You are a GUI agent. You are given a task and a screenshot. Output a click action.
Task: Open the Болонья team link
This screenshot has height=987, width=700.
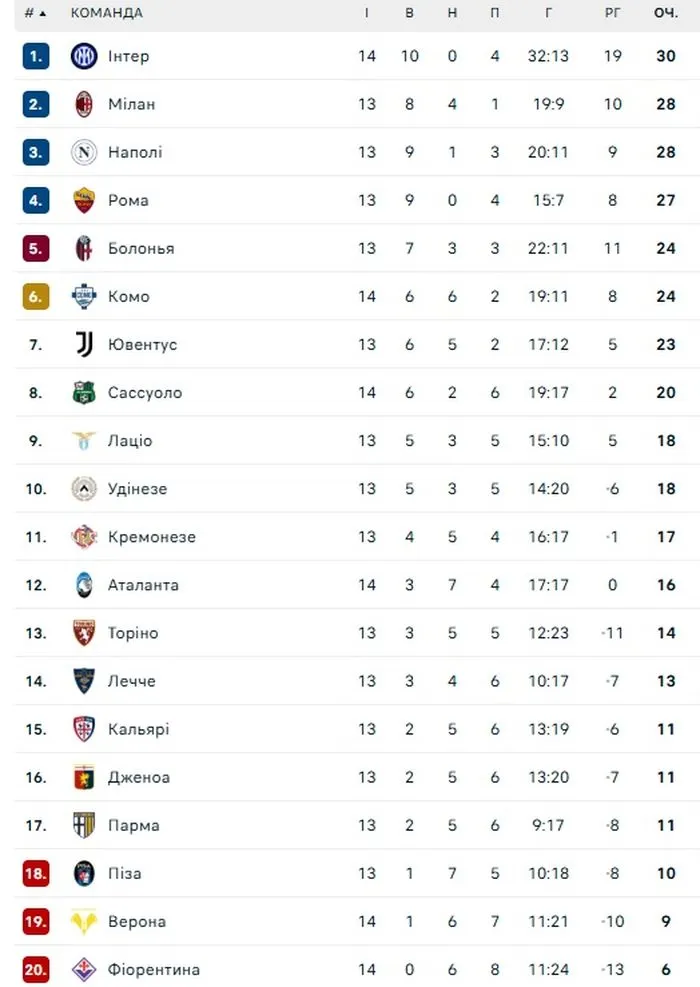point(141,248)
